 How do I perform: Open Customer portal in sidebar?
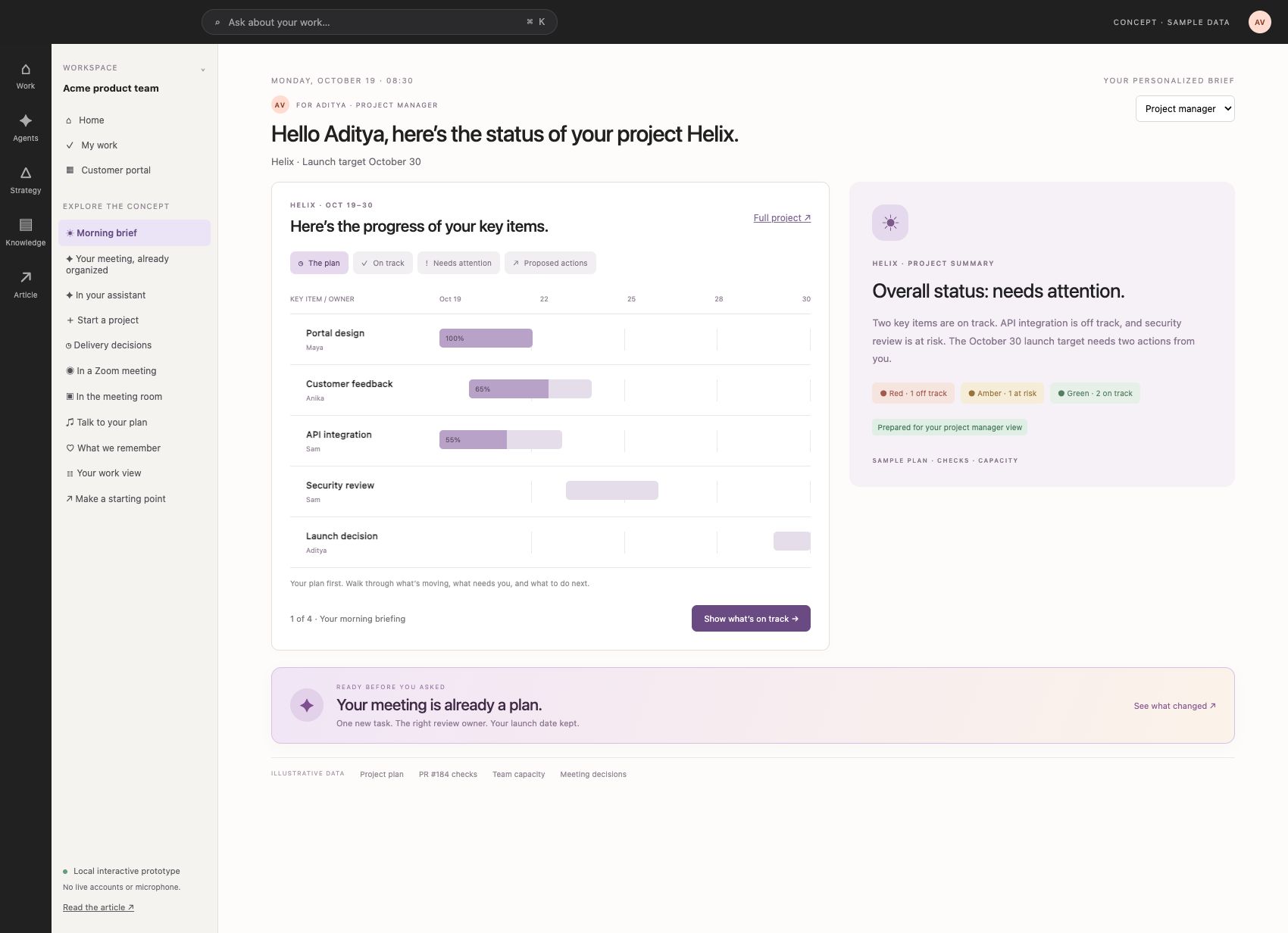coord(135,170)
